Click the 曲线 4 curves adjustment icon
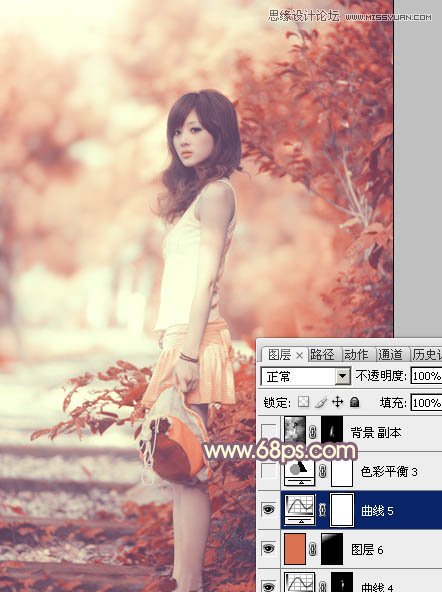442x592 pixels. click(x=299, y=582)
